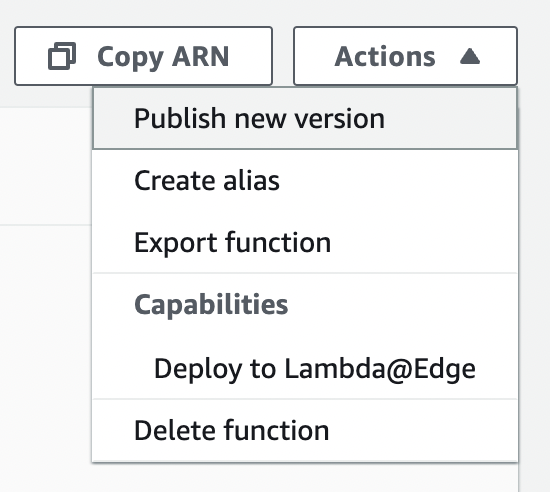
Task: Click the Actions button label text
Action: 385,56
